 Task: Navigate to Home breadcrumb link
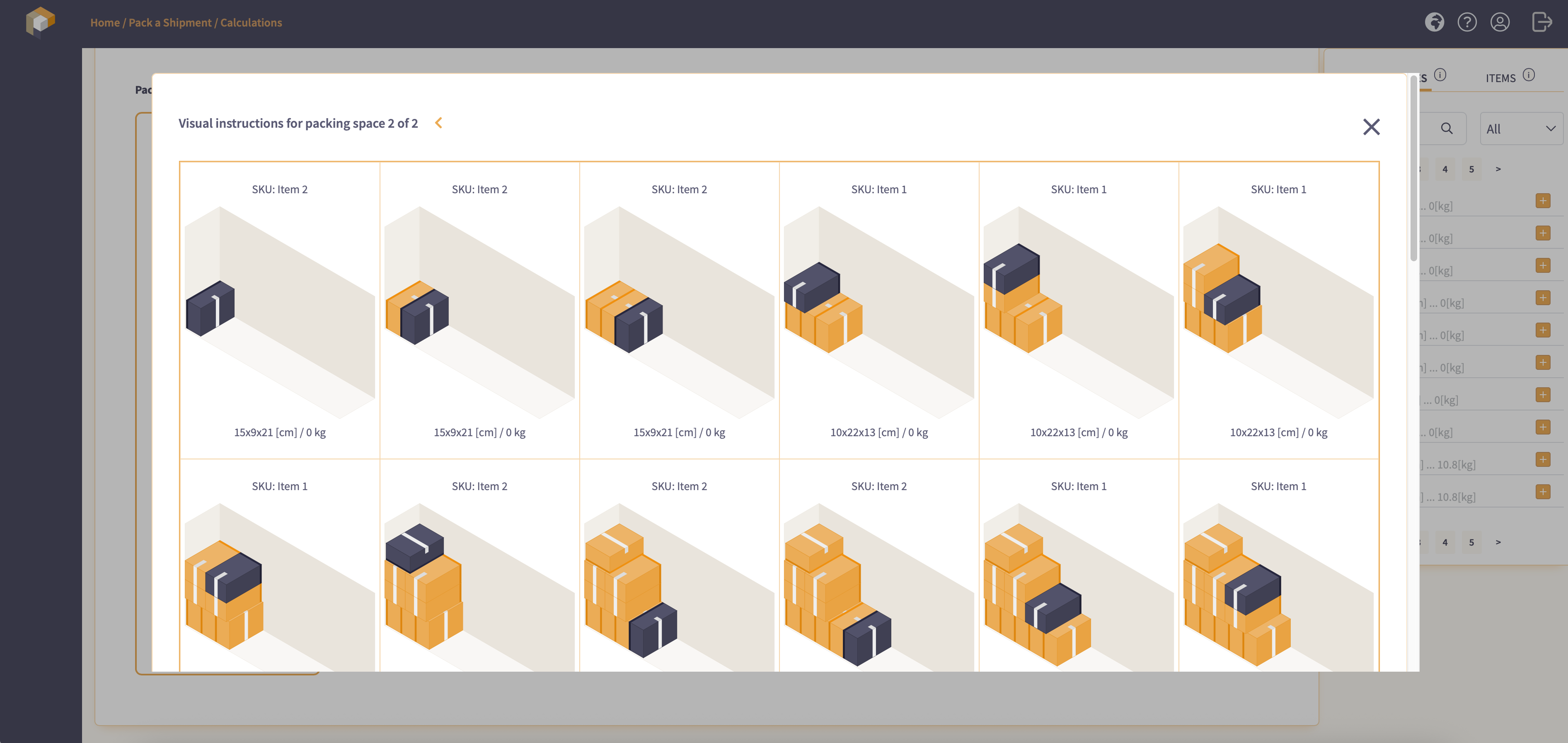point(105,22)
